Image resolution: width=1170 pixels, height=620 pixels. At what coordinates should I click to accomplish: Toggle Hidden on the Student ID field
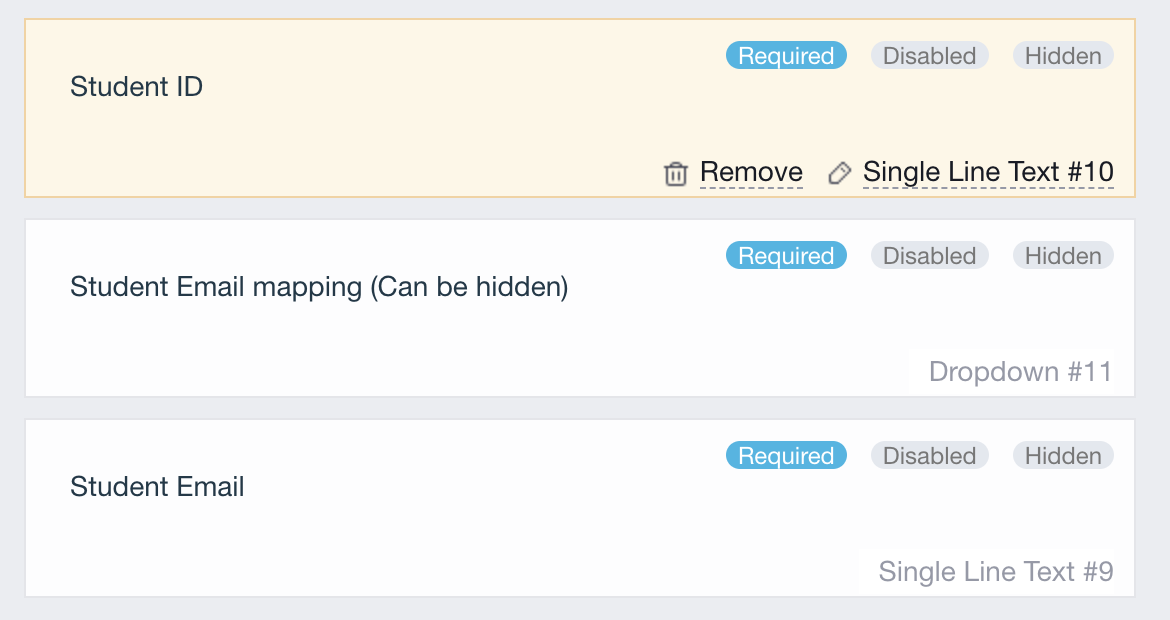1063,56
